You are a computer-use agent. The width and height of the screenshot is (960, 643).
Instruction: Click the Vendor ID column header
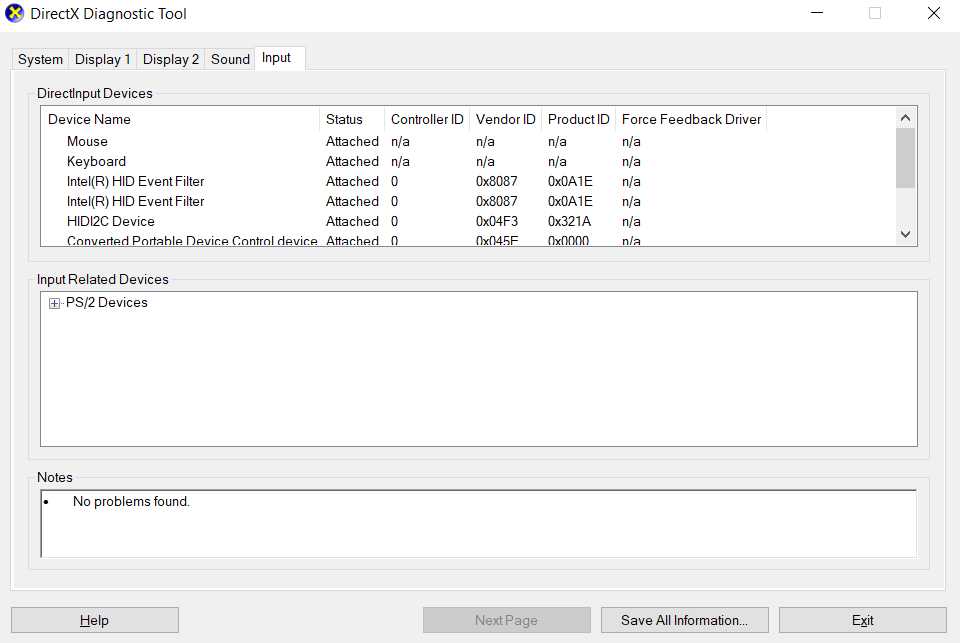pyautogui.click(x=505, y=119)
